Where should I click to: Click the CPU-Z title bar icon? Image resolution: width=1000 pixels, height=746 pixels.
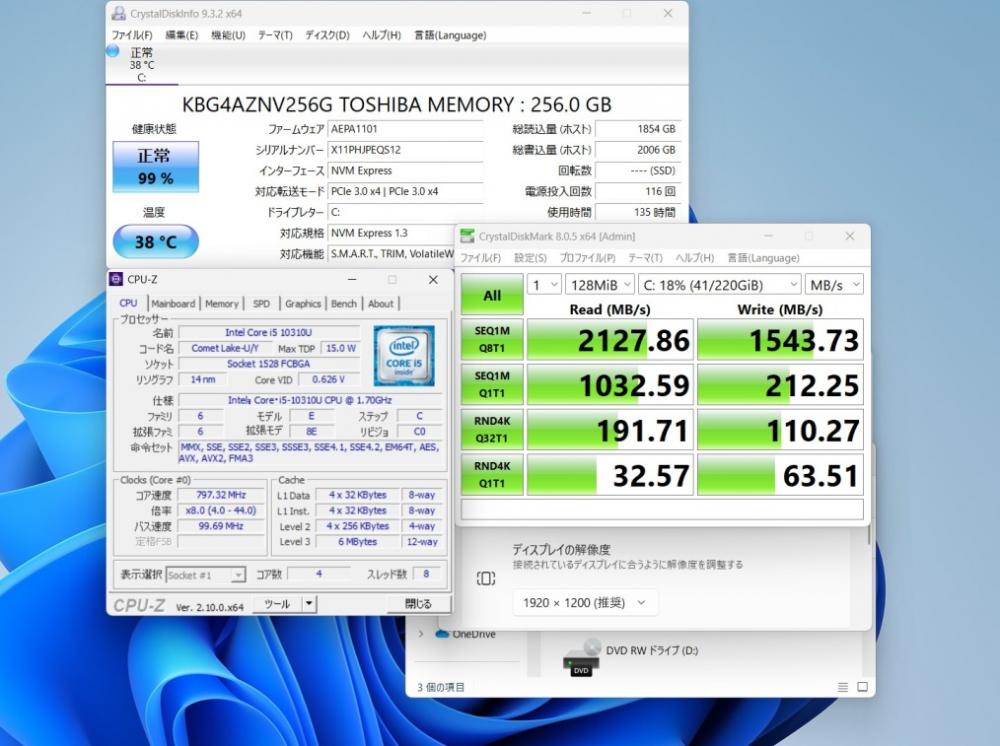pos(116,279)
